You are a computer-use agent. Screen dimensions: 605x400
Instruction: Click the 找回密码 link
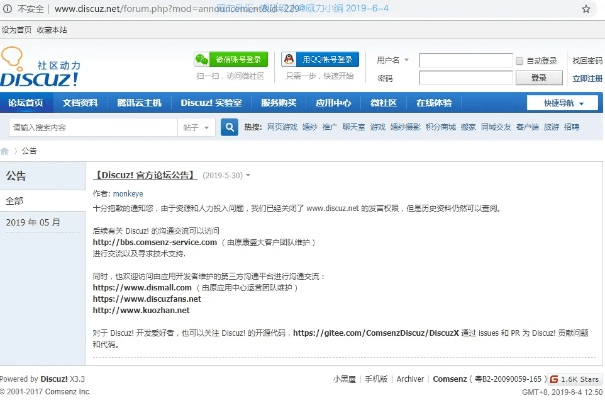coord(587,61)
